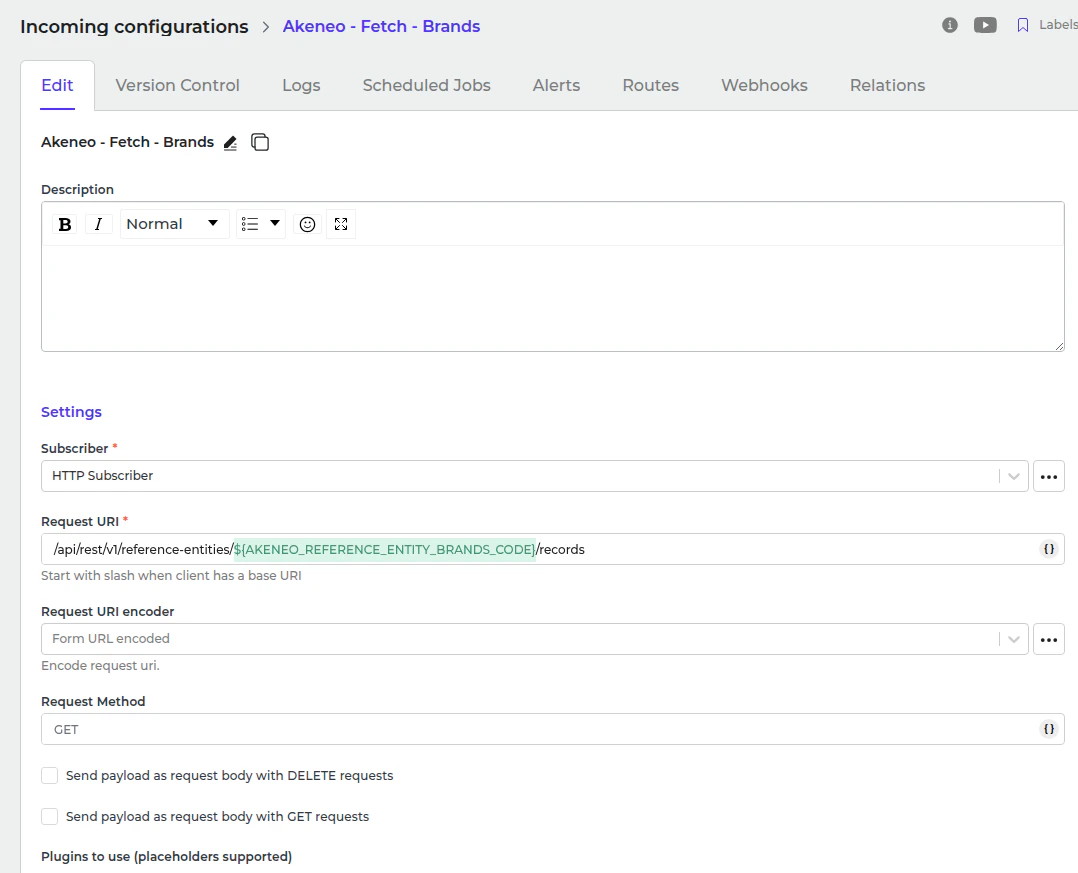Screen dimensions: 1078x873
Task: Open placeholder braces in Request Method field
Action: [x=1049, y=729]
